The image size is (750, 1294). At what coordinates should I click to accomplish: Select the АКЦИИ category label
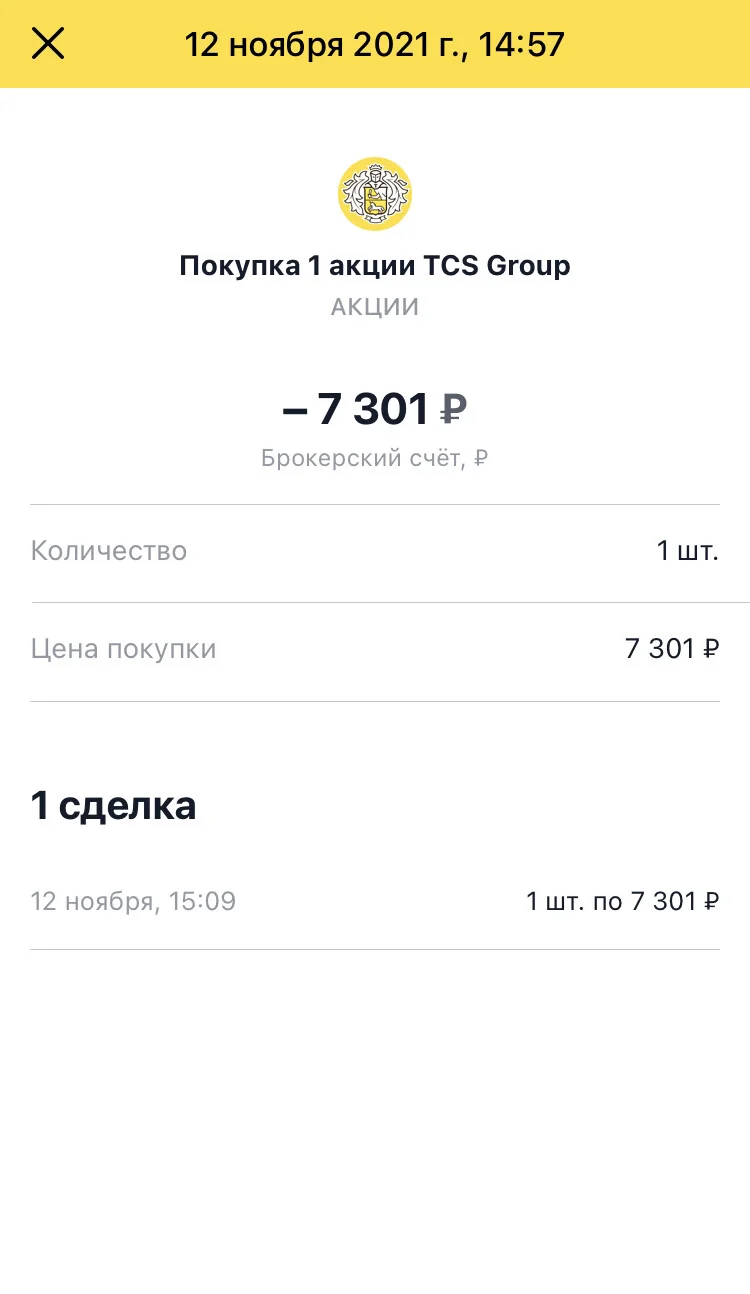pyautogui.click(x=375, y=307)
